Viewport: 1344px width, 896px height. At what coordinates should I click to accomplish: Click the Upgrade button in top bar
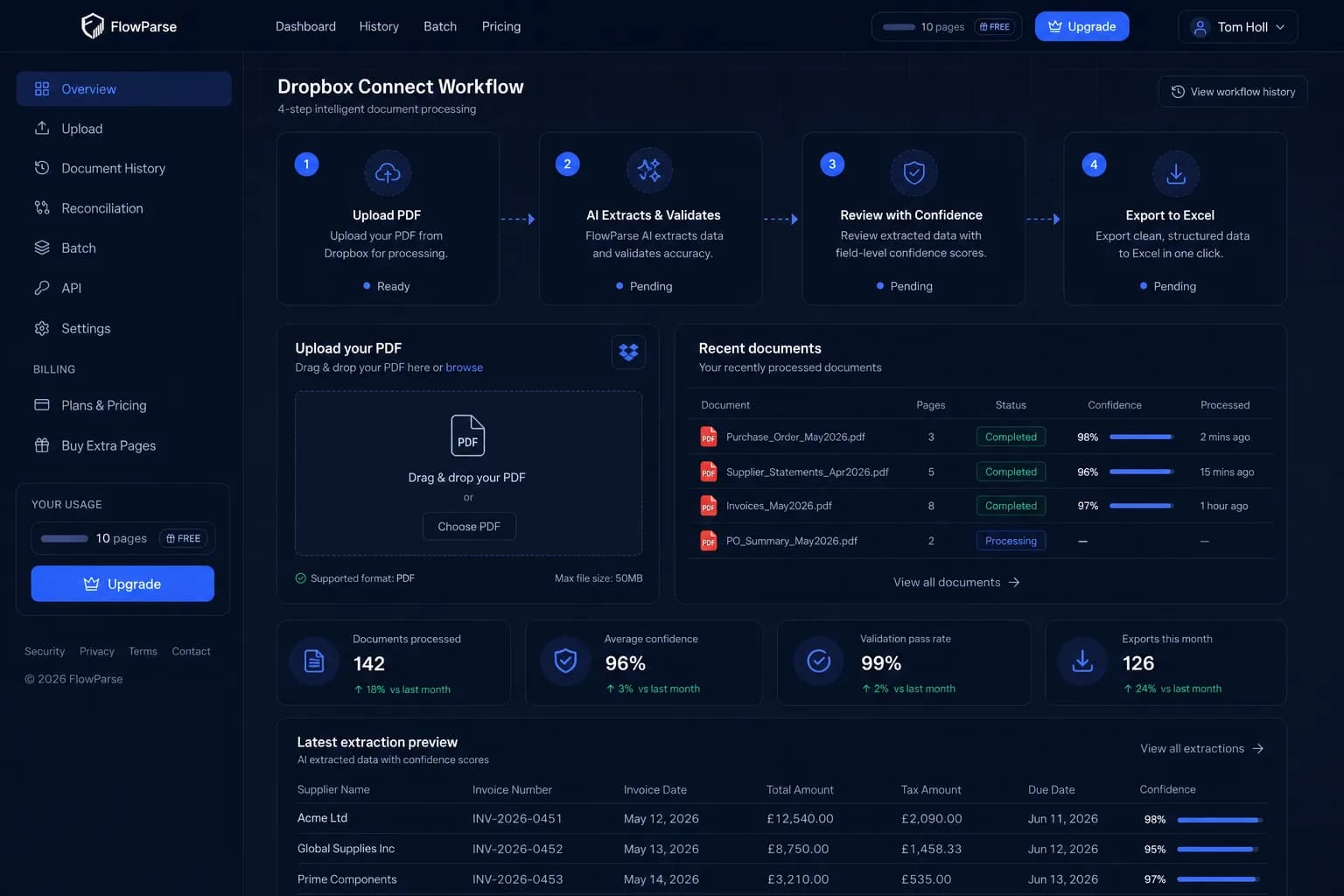(1081, 26)
